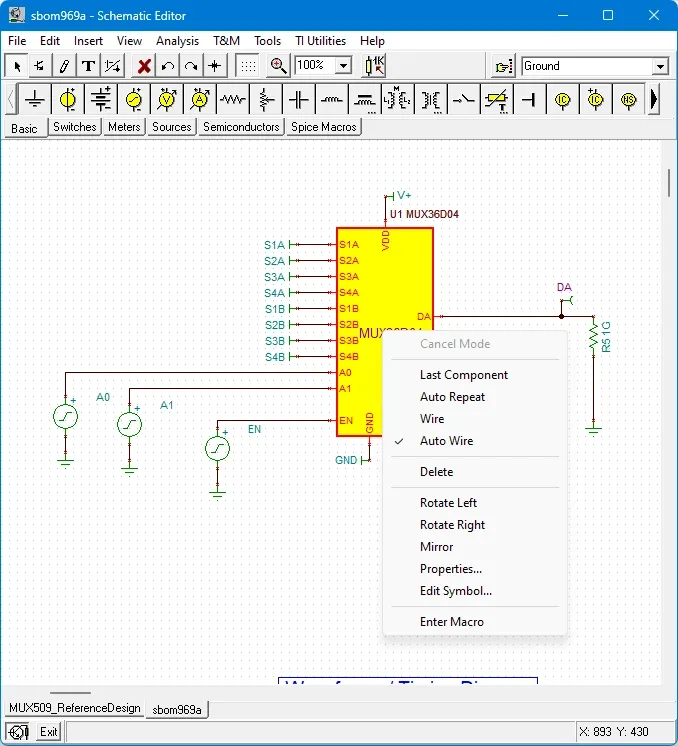Open the Insert menu
The width and height of the screenshot is (678, 746).
88,41
